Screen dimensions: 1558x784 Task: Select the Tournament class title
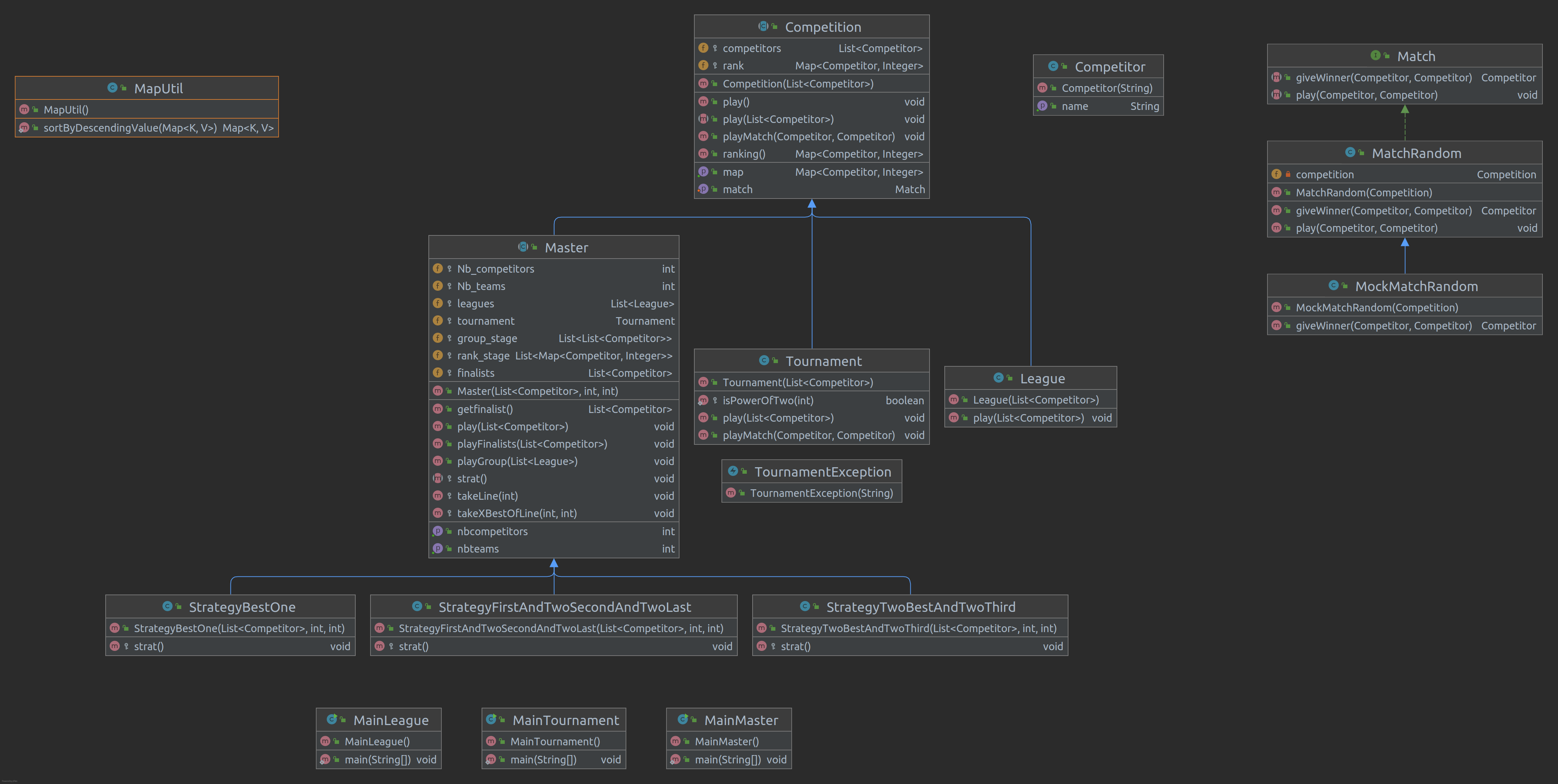824,362
